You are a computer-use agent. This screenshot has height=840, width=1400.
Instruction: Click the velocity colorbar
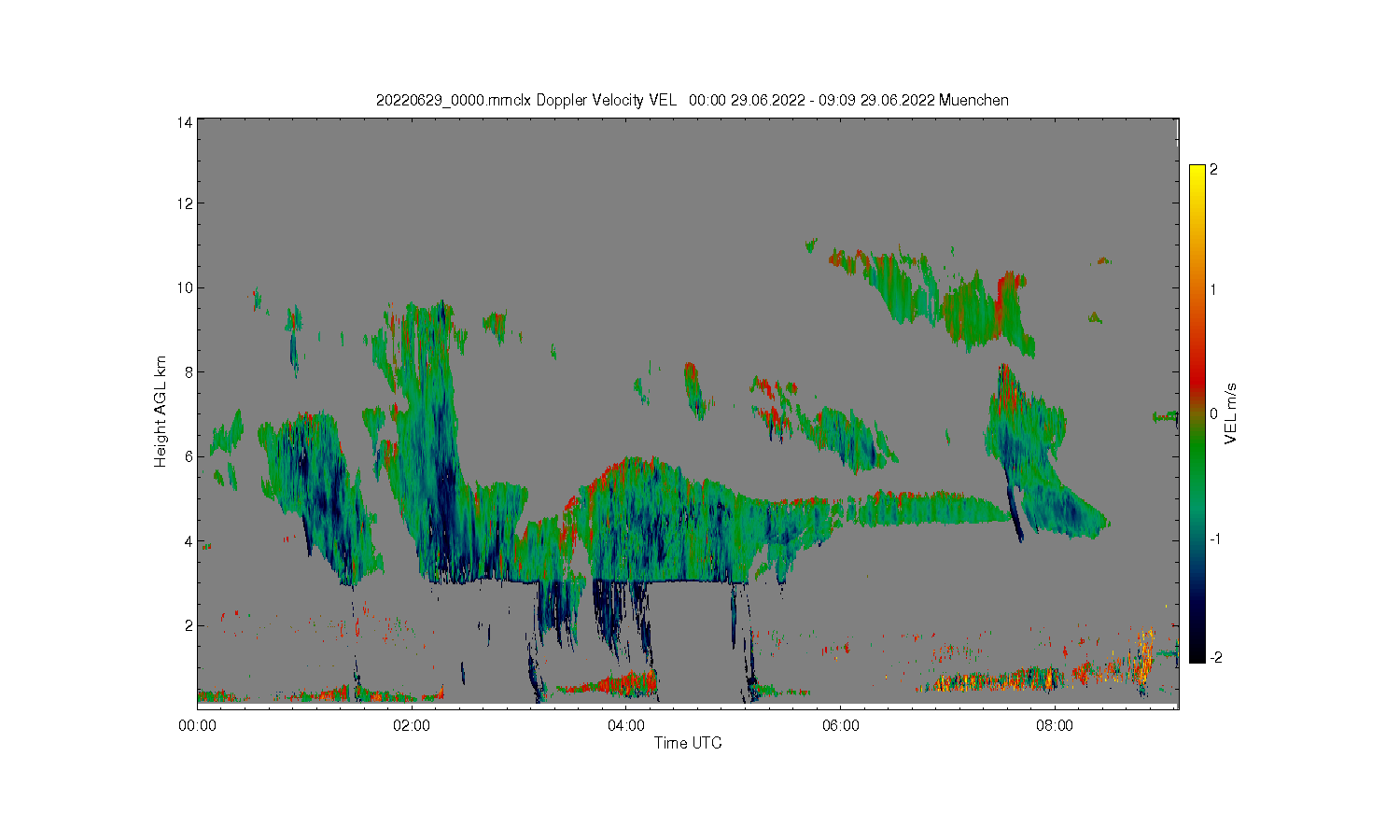point(1197,413)
